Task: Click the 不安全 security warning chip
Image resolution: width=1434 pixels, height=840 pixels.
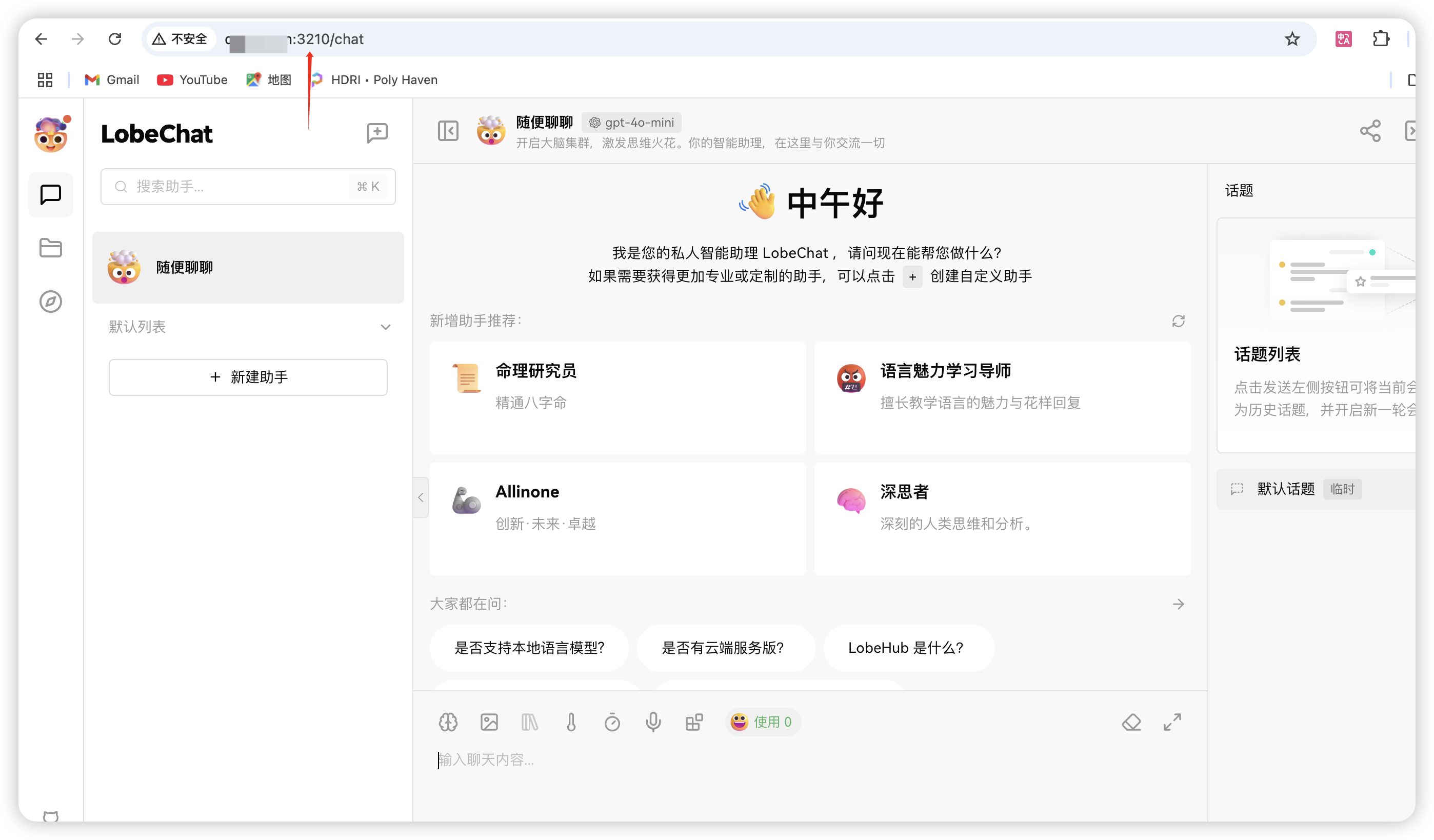Action: (x=181, y=38)
